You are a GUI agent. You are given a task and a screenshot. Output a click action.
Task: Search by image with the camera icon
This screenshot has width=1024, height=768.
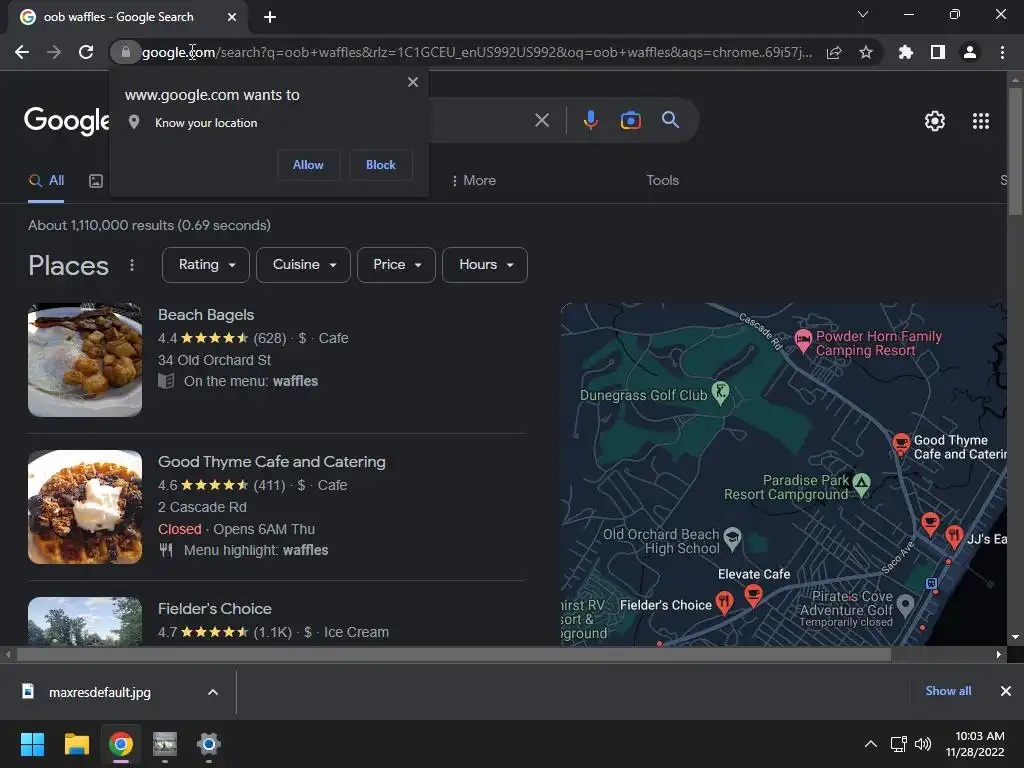pos(630,120)
